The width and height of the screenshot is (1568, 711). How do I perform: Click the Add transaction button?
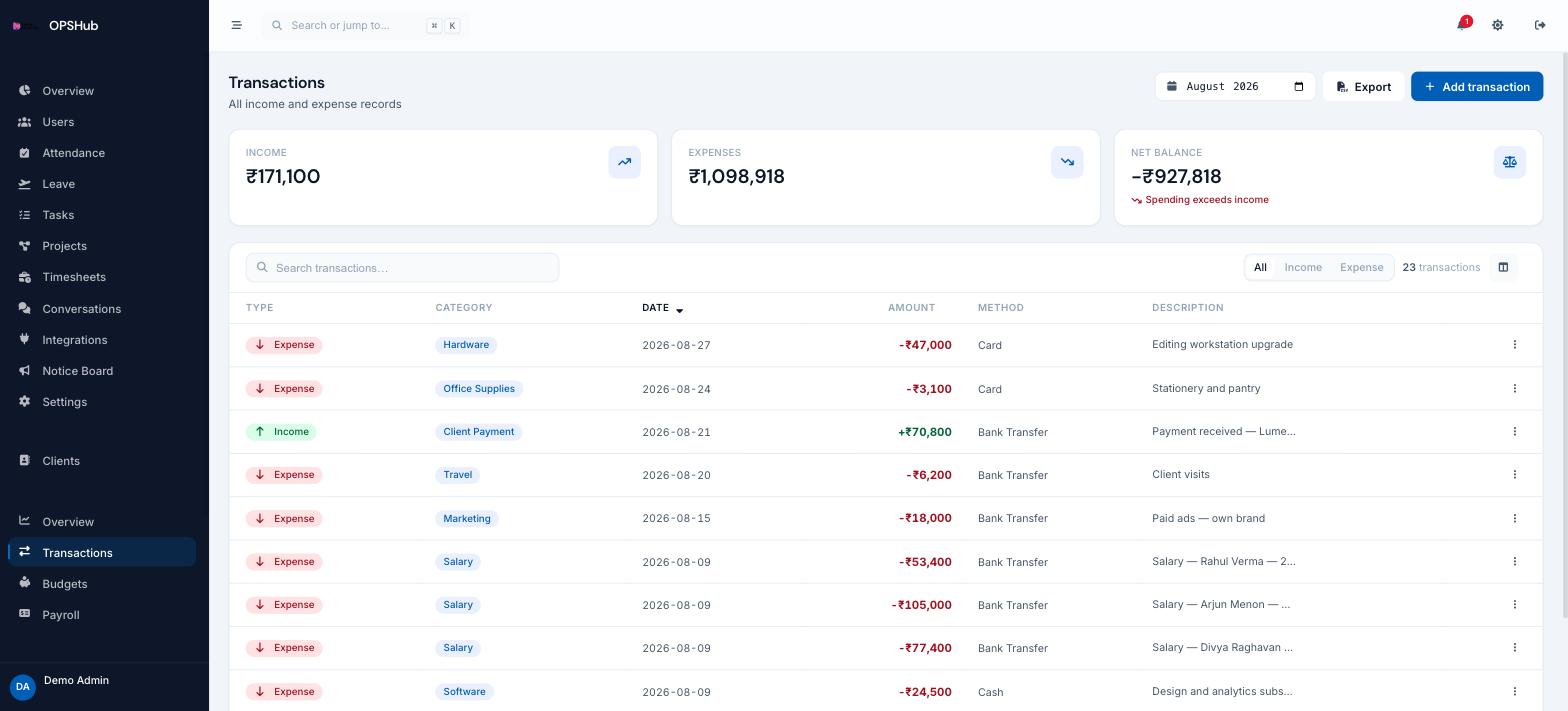pyautogui.click(x=1476, y=86)
